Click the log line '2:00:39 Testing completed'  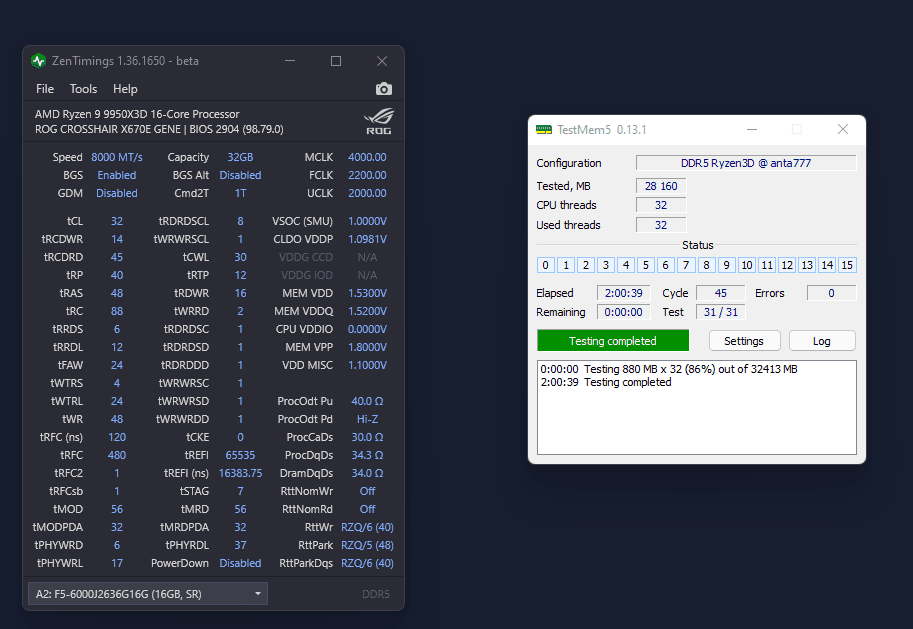(x=606, y=382)
